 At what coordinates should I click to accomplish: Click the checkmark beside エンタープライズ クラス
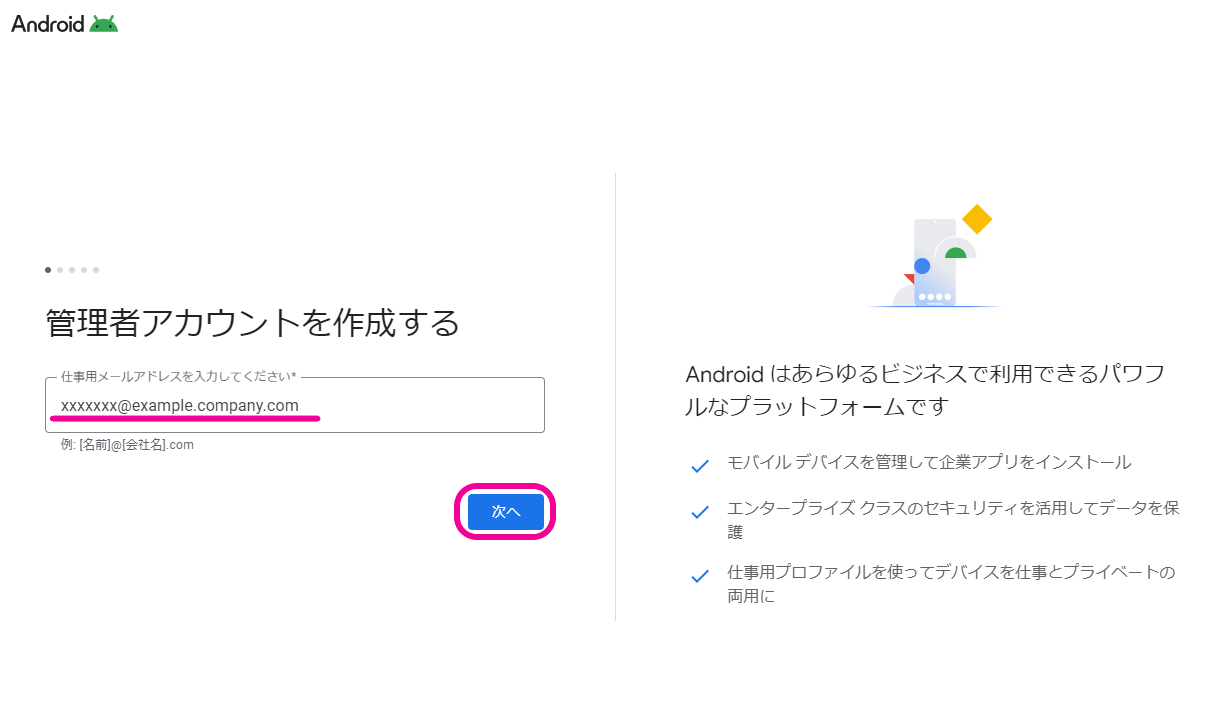point(700,512)
